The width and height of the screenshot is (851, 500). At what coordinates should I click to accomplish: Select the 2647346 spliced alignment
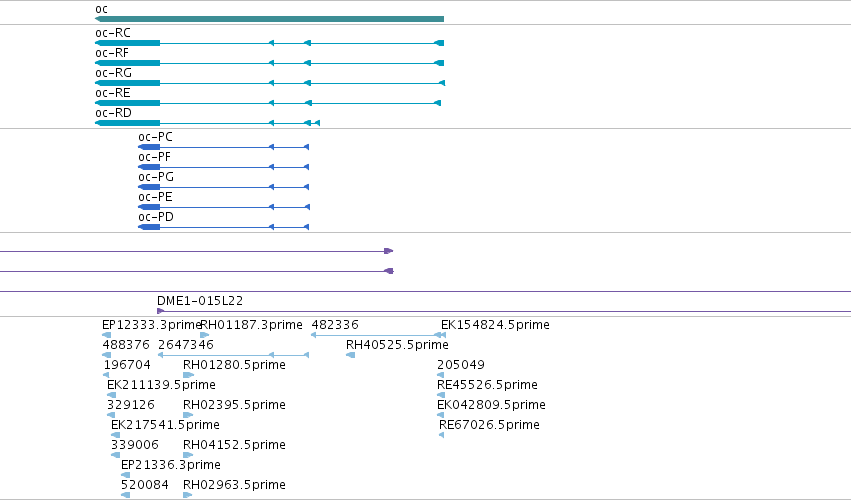point(233,355)
